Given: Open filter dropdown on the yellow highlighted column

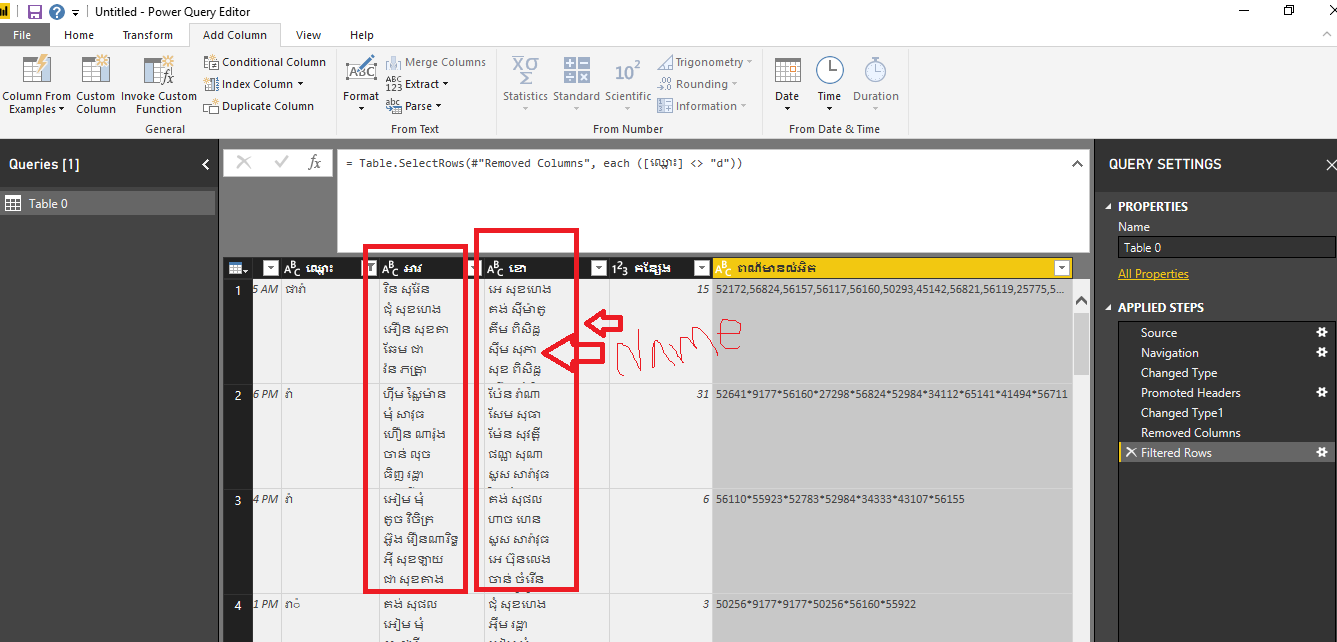Looking at the screenshot, I should (x=1061, y=268).
